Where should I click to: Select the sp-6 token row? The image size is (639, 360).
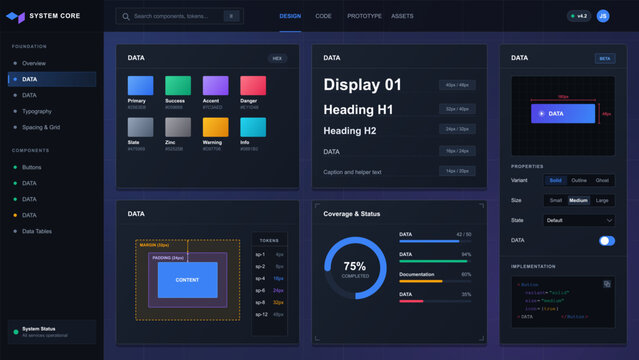coord(269,291)
